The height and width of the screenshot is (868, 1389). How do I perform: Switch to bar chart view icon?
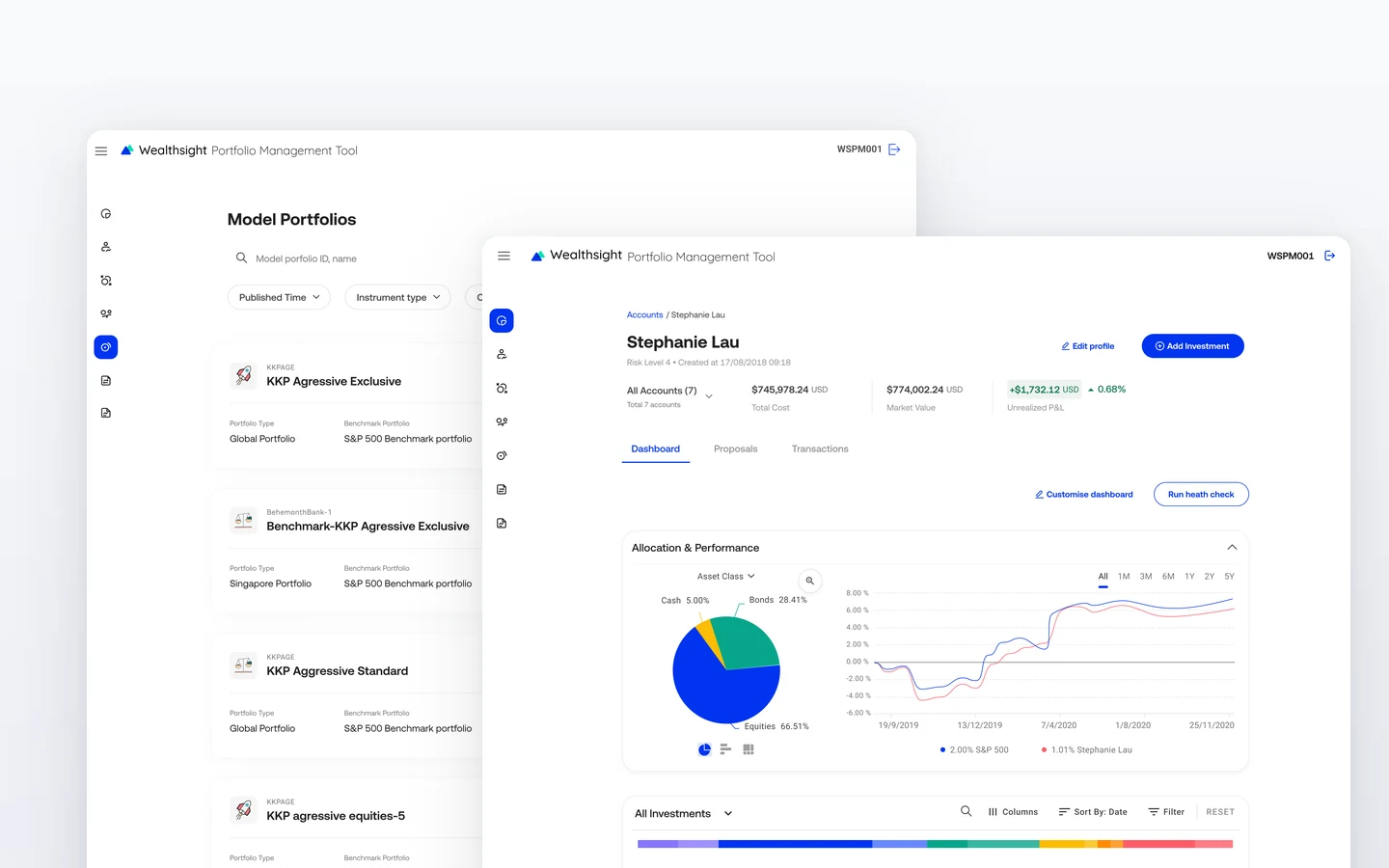tap(725, 749)
